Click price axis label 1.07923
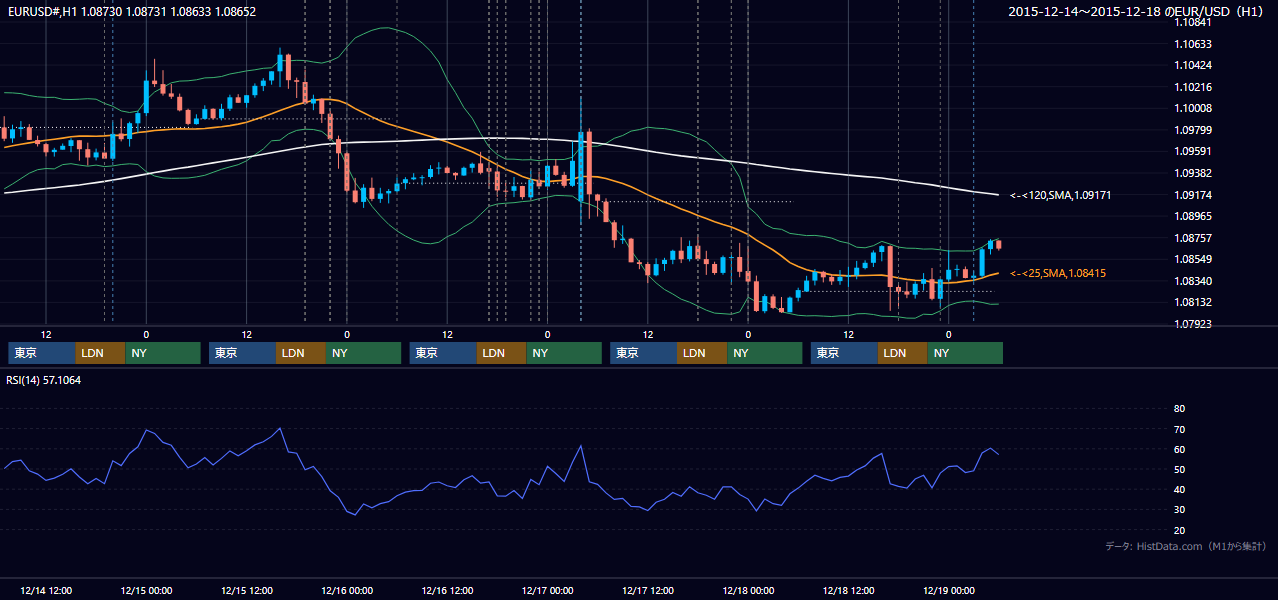This screenshot has width=1278, height=600. 1193,324
